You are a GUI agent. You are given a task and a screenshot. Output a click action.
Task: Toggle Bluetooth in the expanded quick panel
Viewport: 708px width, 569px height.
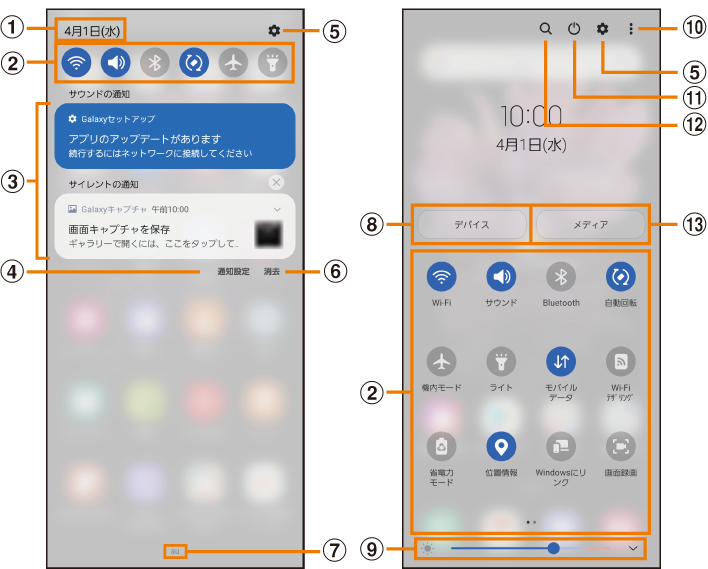point(561,277)
